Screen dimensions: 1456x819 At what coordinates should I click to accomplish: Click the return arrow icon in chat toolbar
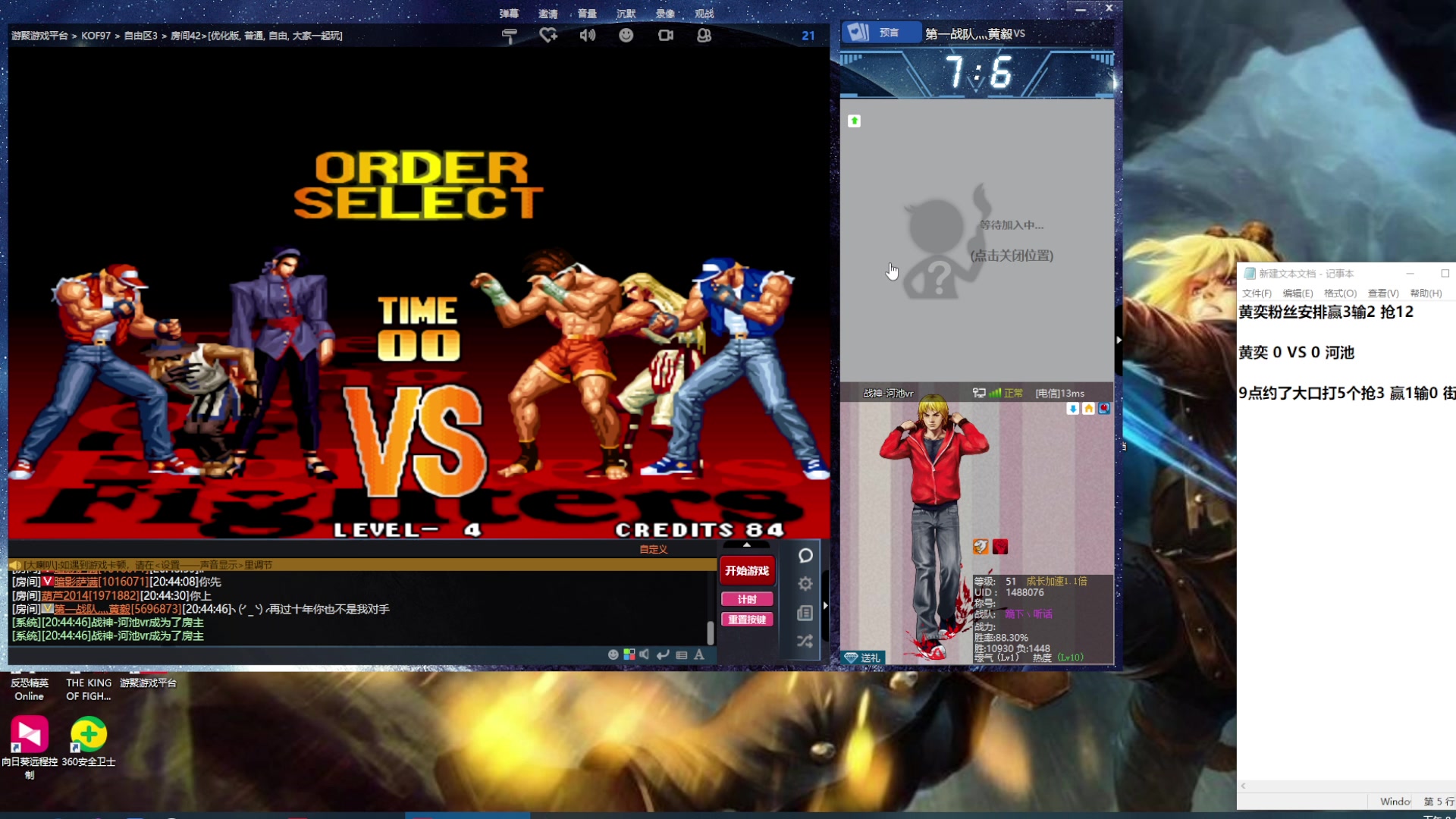pyautogui.click(x=663, y=654)
